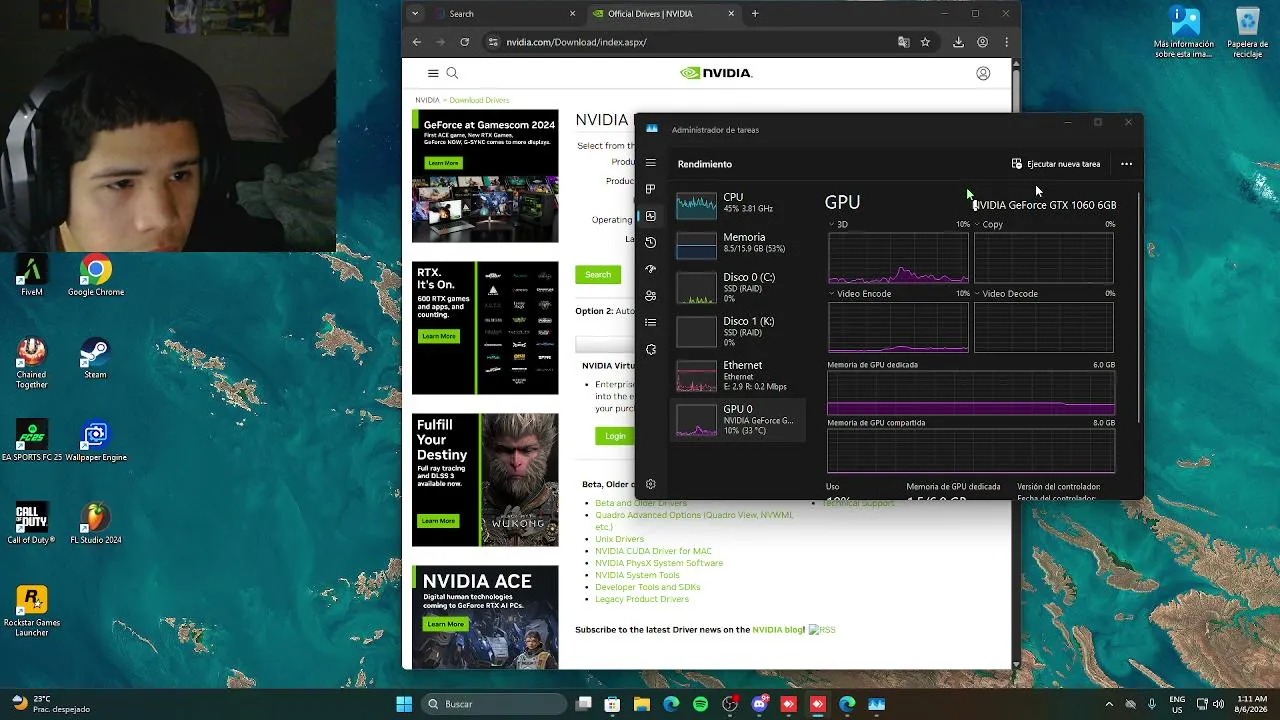The width and height of the screenshot is (1280, 720).
Task: Open Steam desktop shortcut
Action: (x=95, y=360)
